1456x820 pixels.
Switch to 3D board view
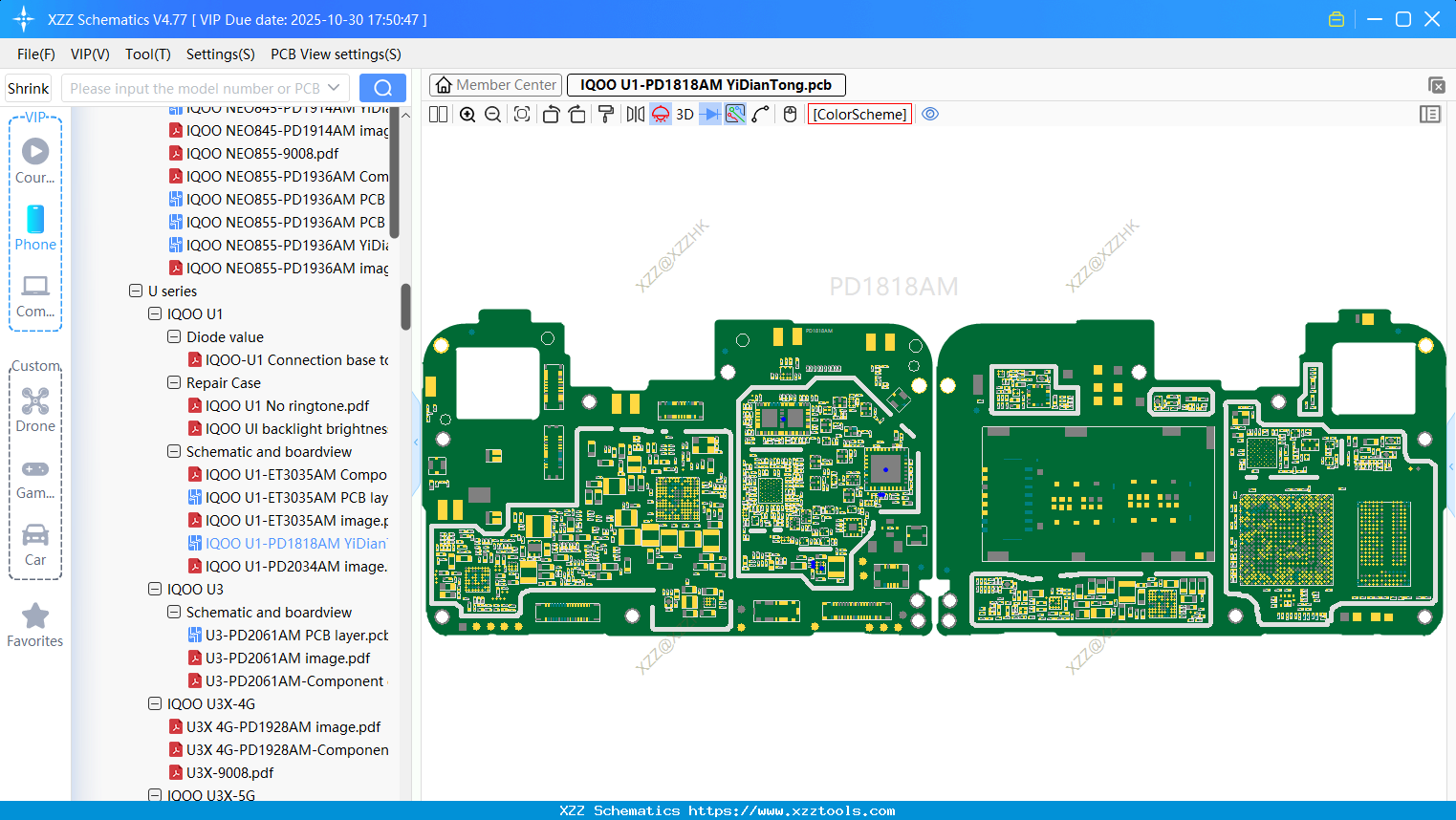coord(685,115)
